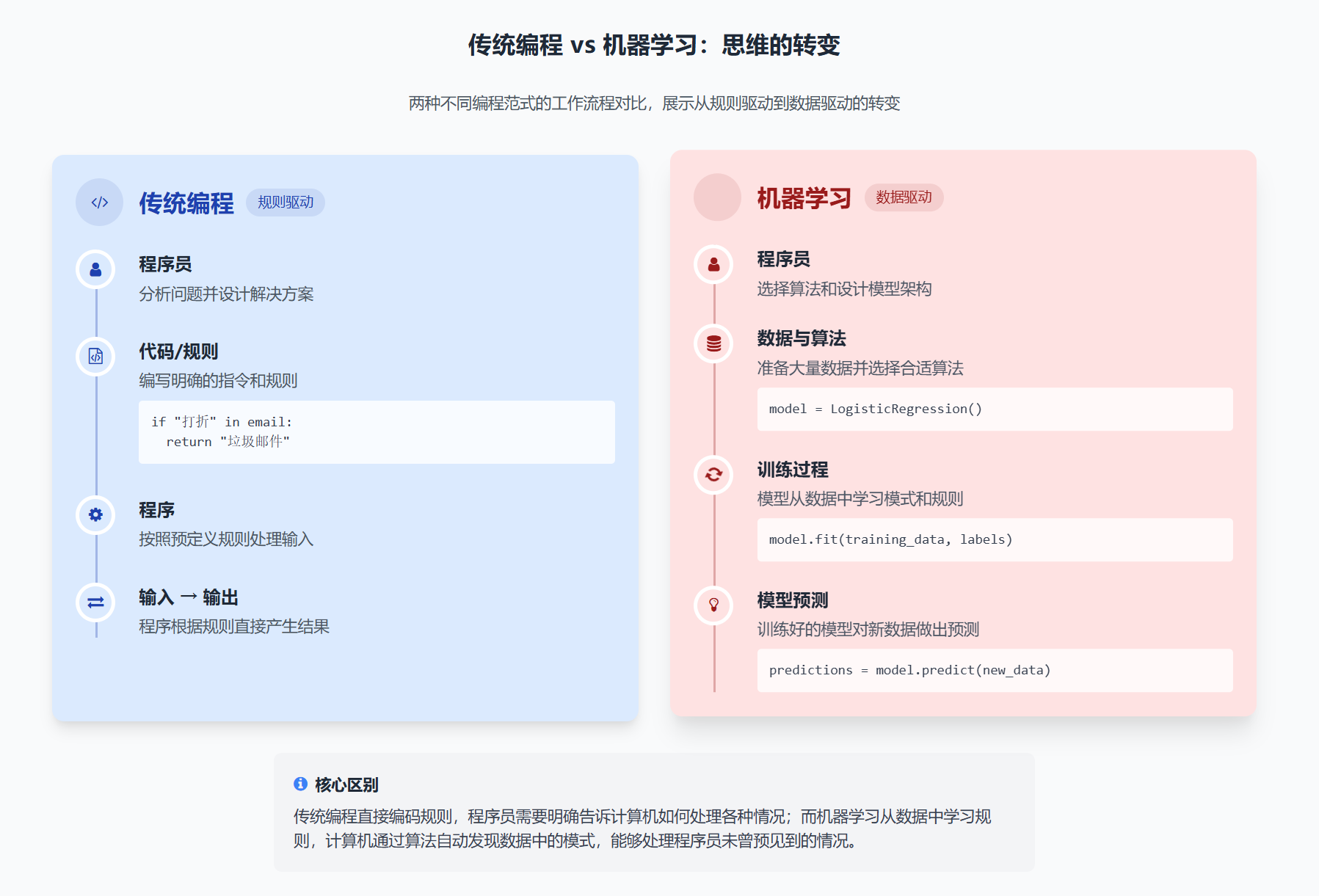
Task: Click the 数据驱动 badge
Action: point(904,197)
